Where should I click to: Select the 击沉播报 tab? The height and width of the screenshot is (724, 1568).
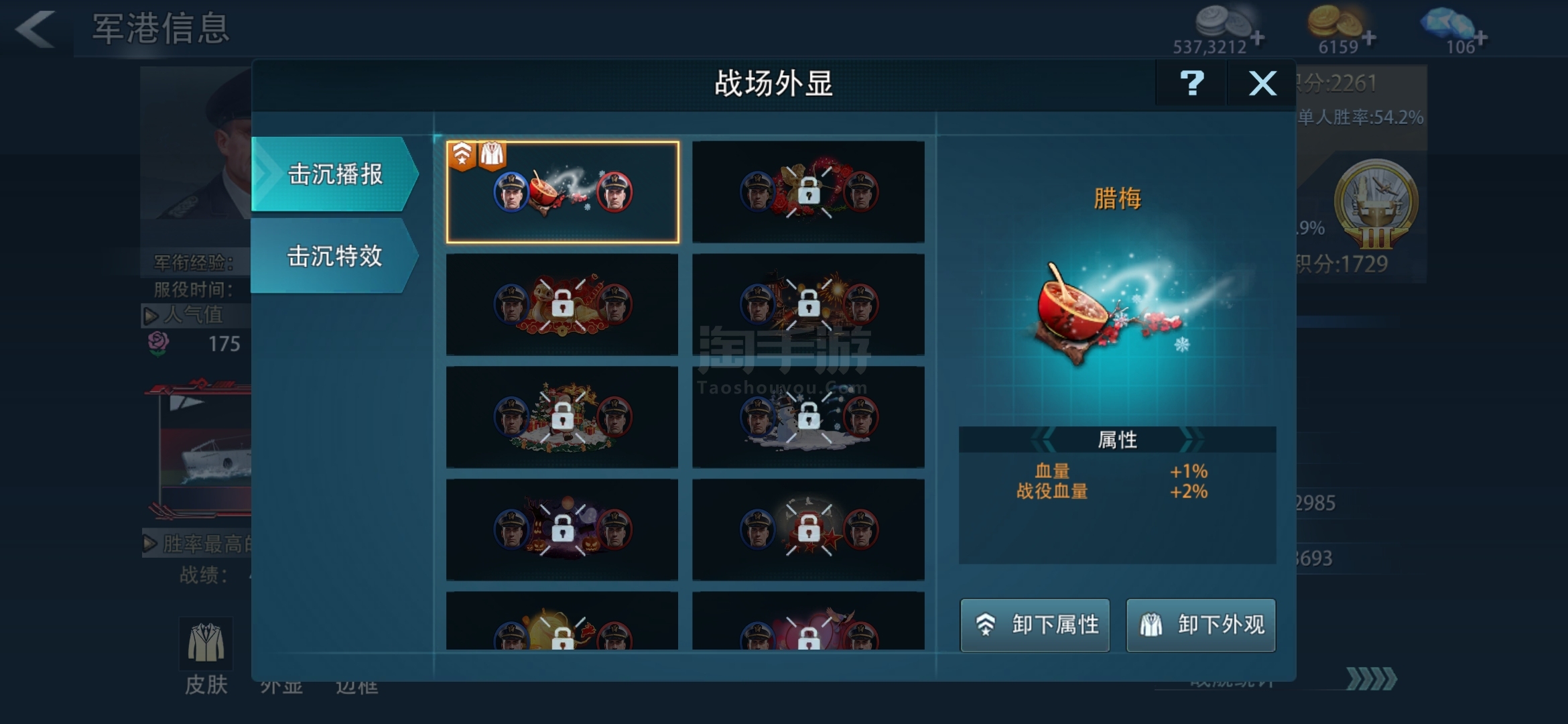335,174
